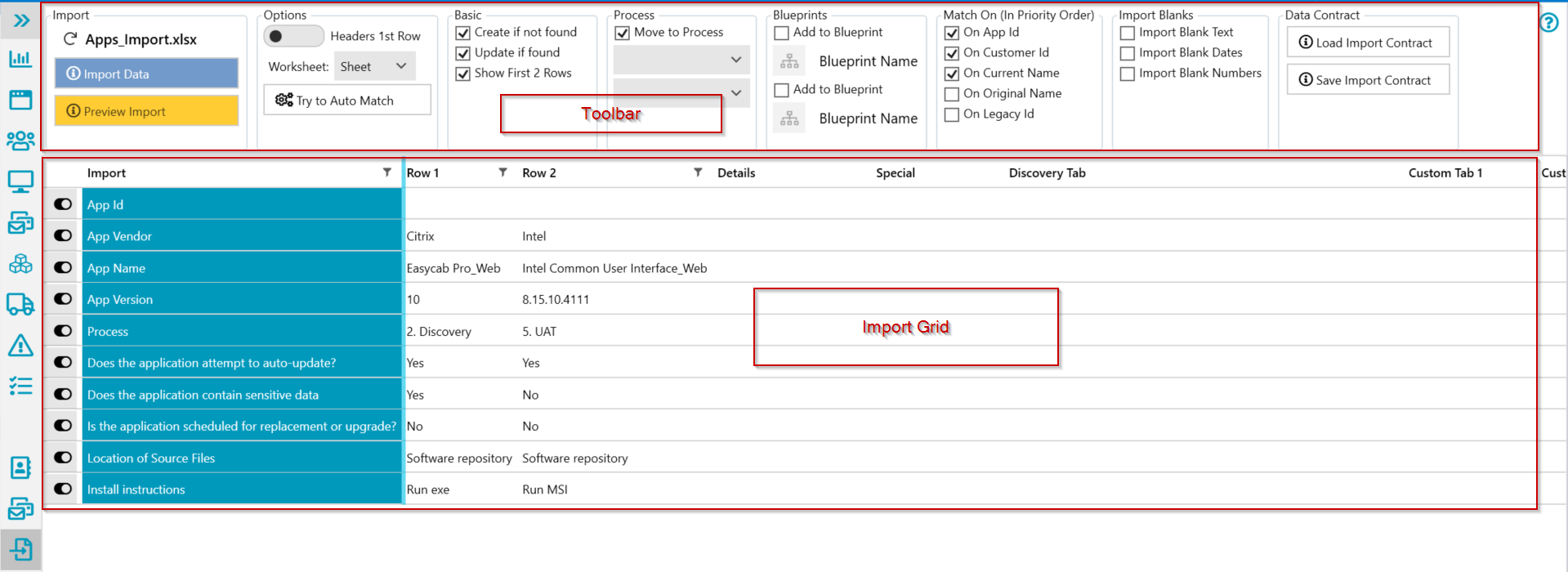The width and height of the screenshot is (1568, 572).
Task: Toggle the App Vendor row switch
Action: click(63, 235)
